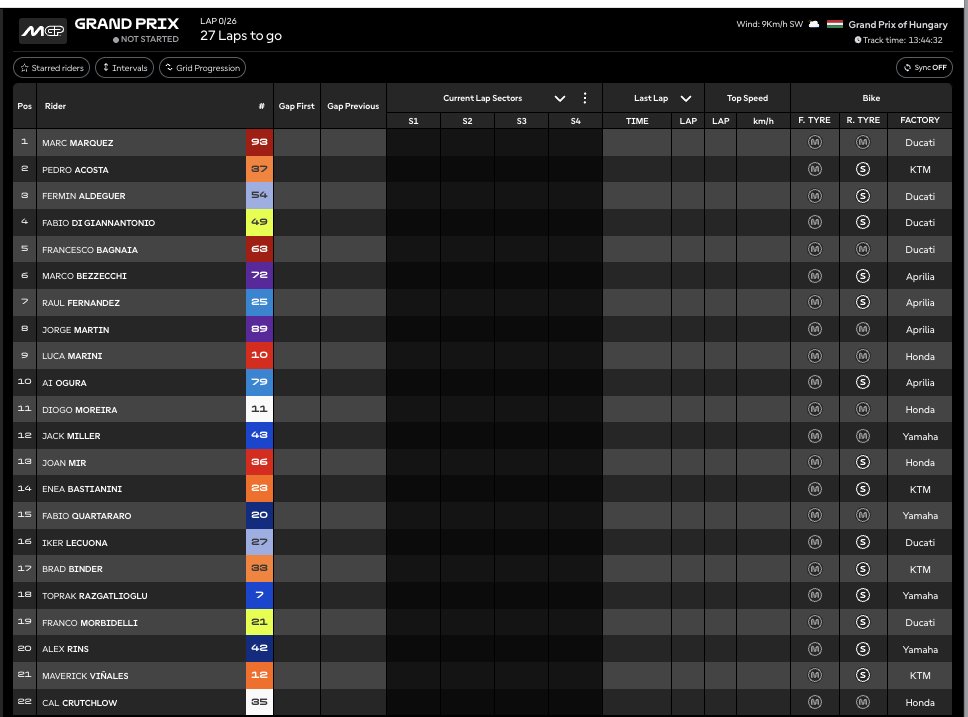
Task: Click KTM factory cell for Brad Binder
Action: [920, 569]
